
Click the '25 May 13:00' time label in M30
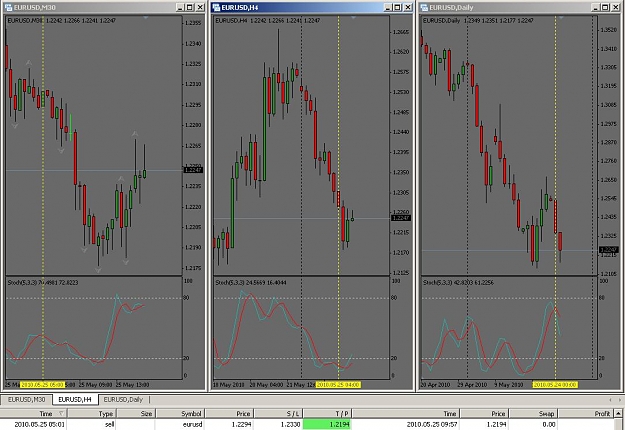point(132,385)
